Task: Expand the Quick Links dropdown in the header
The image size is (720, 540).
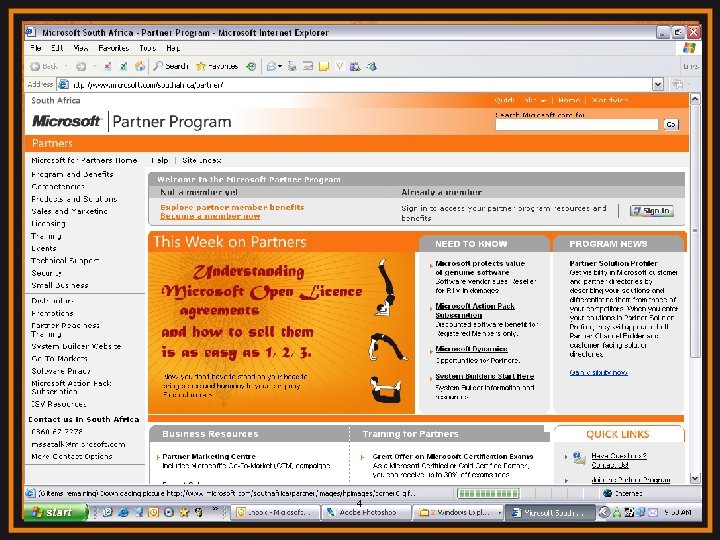Action: (543, 101)
